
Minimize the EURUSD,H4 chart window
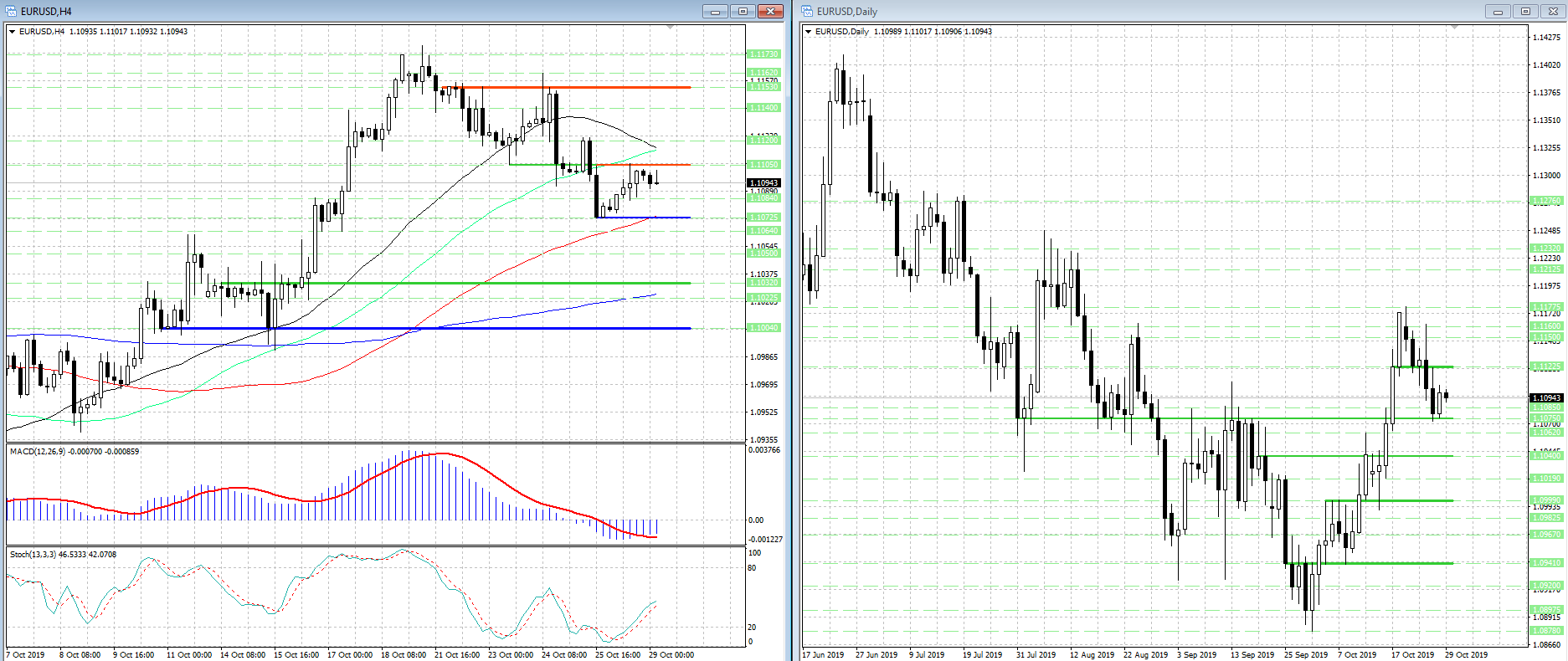715,11
